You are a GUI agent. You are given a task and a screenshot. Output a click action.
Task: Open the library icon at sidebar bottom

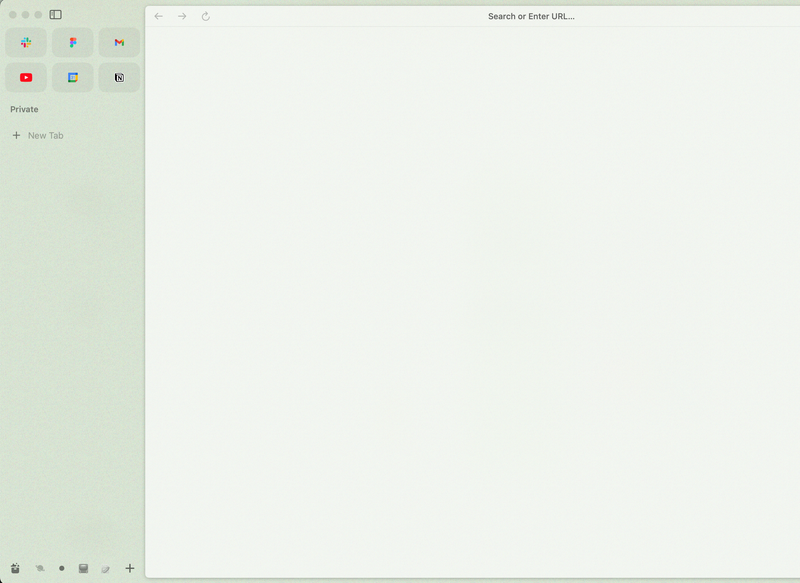coord(15,568)
